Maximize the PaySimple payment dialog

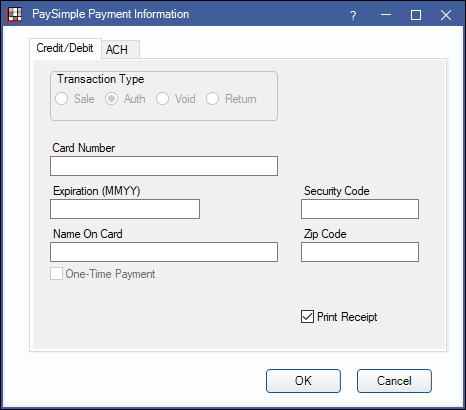pos(416,15)
